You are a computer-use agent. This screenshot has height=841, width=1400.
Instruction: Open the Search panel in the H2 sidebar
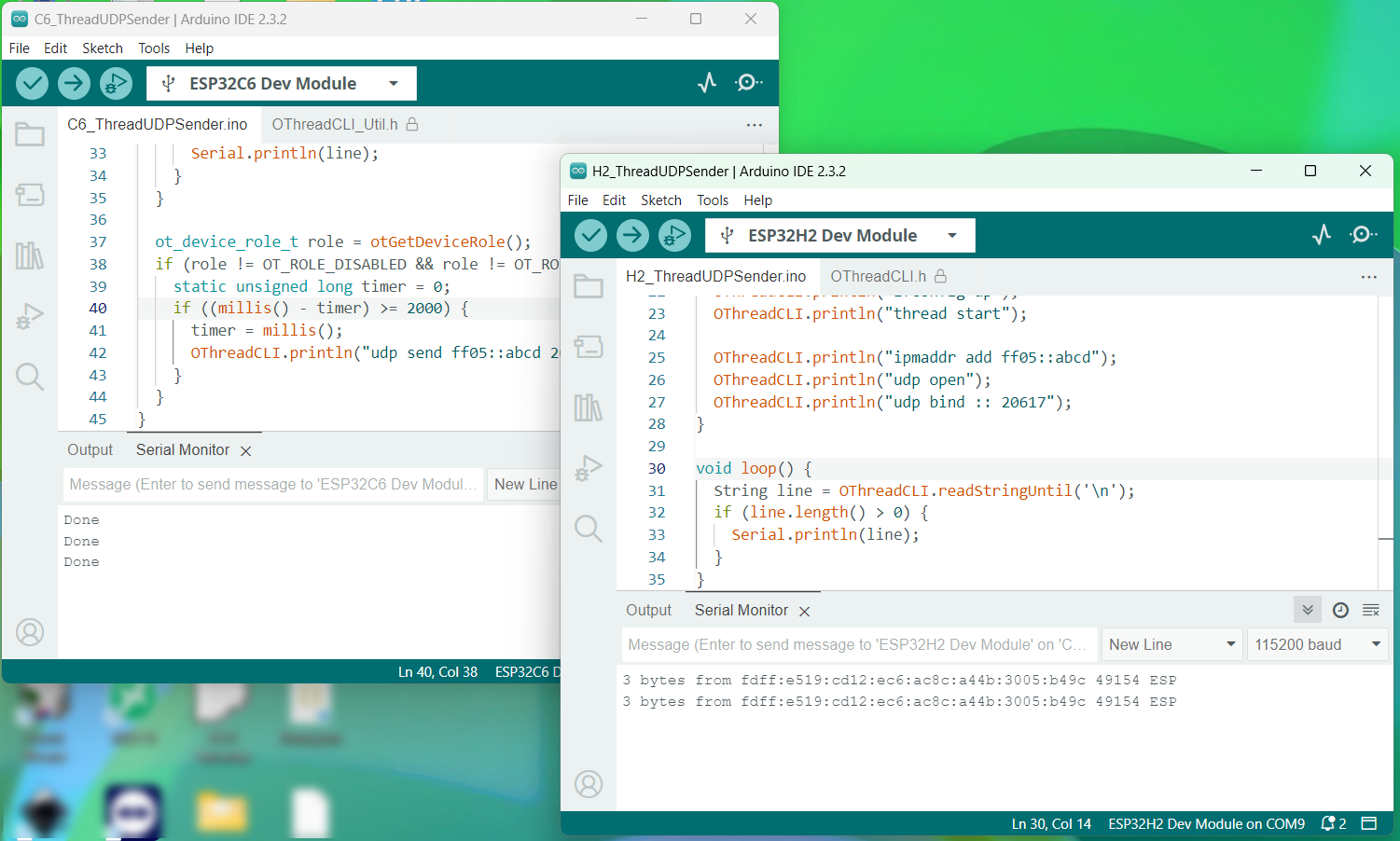(588, 529)
